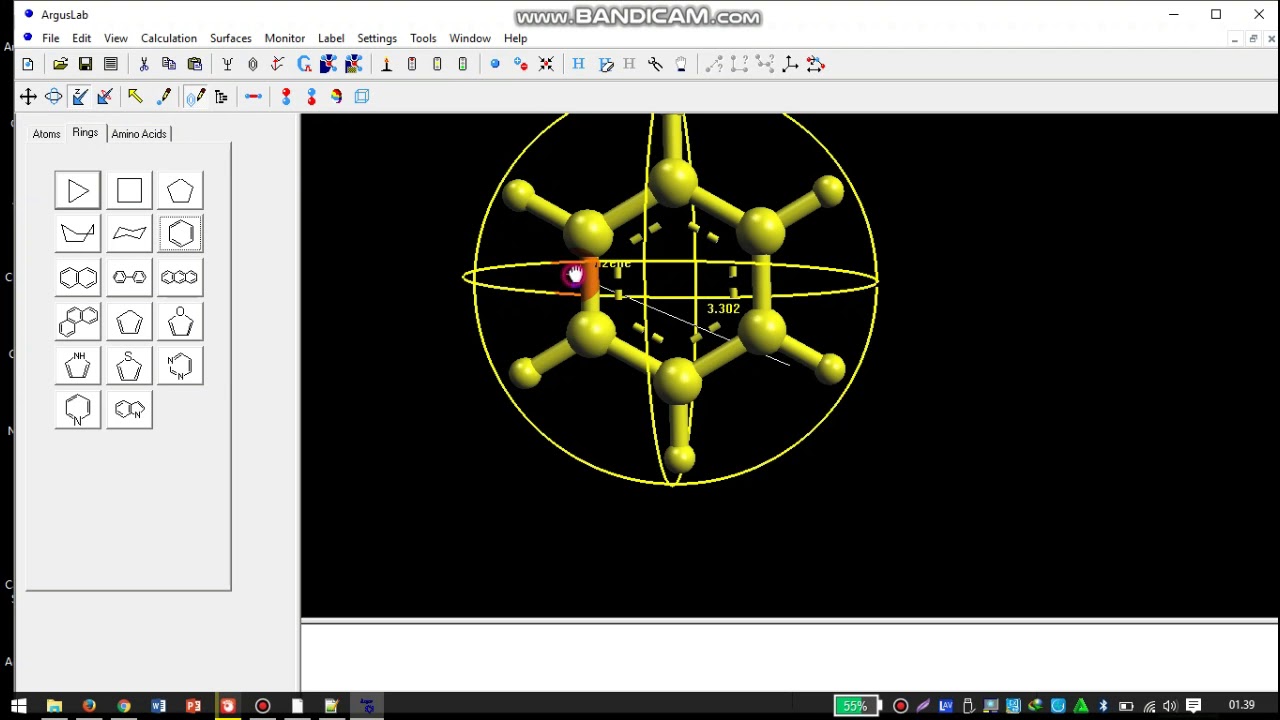This screenshot has width=1280, height=720.
Task: Activate the translate move arrows tool
Action: click(x=28, y=96)
